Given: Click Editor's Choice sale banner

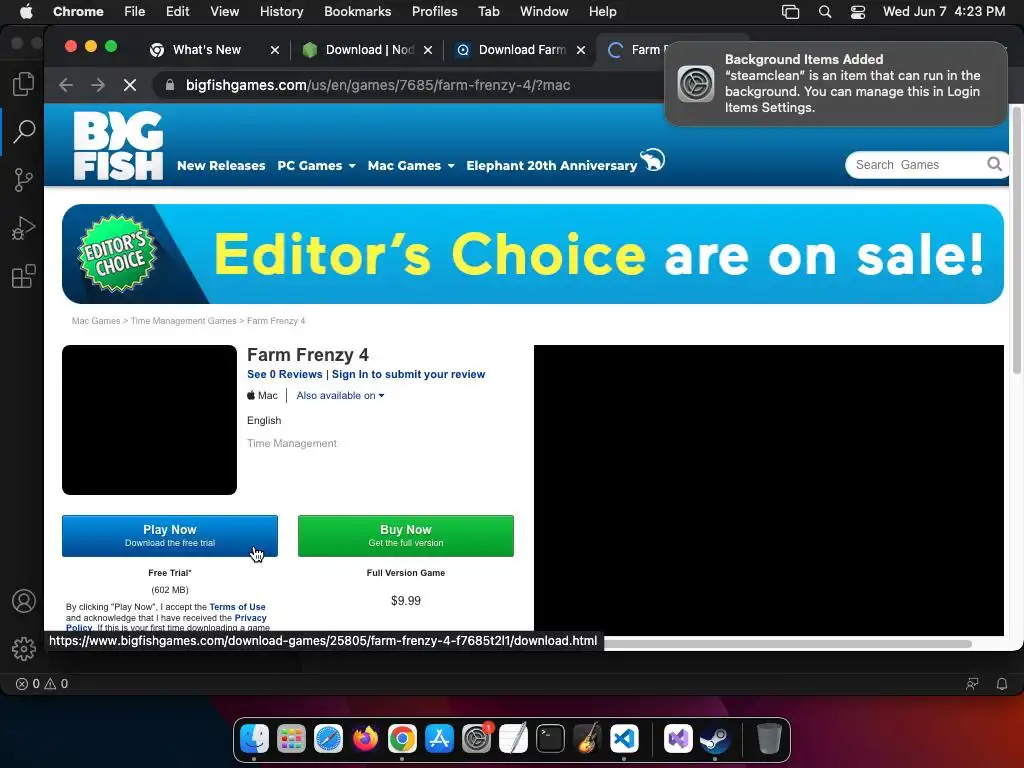Looking at the screenshot, I should click(x=532, y=253).
